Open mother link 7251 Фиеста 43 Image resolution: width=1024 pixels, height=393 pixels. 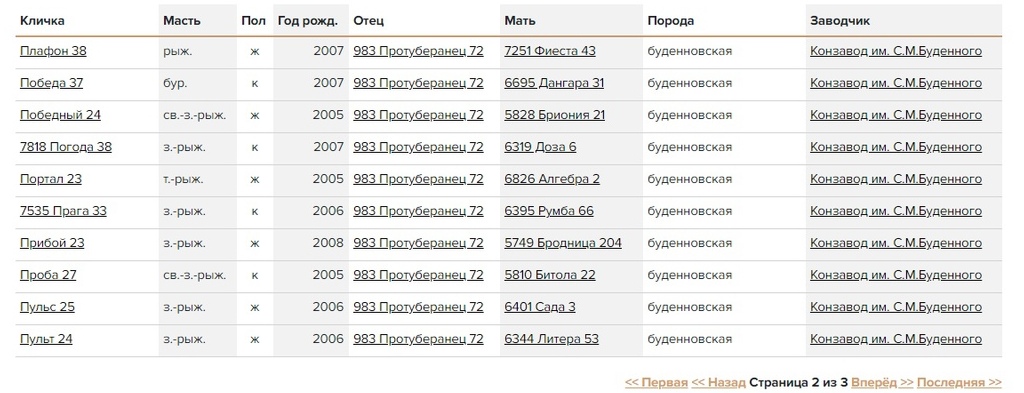(x=550, y=51)
